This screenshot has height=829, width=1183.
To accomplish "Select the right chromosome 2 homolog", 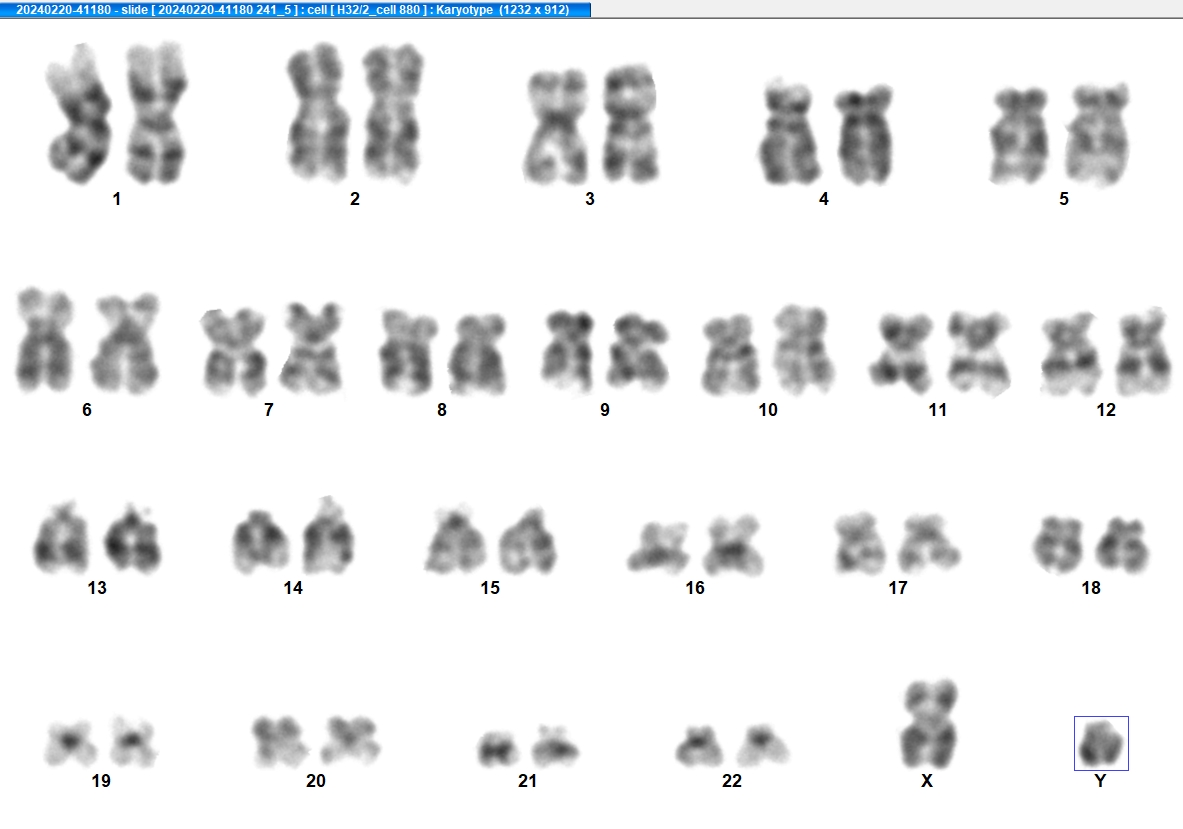I will point(392,113).
